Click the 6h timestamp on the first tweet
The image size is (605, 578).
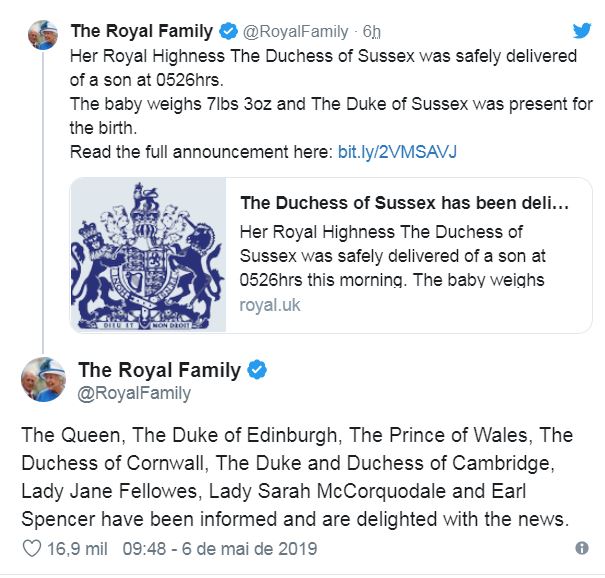point(371,31)
